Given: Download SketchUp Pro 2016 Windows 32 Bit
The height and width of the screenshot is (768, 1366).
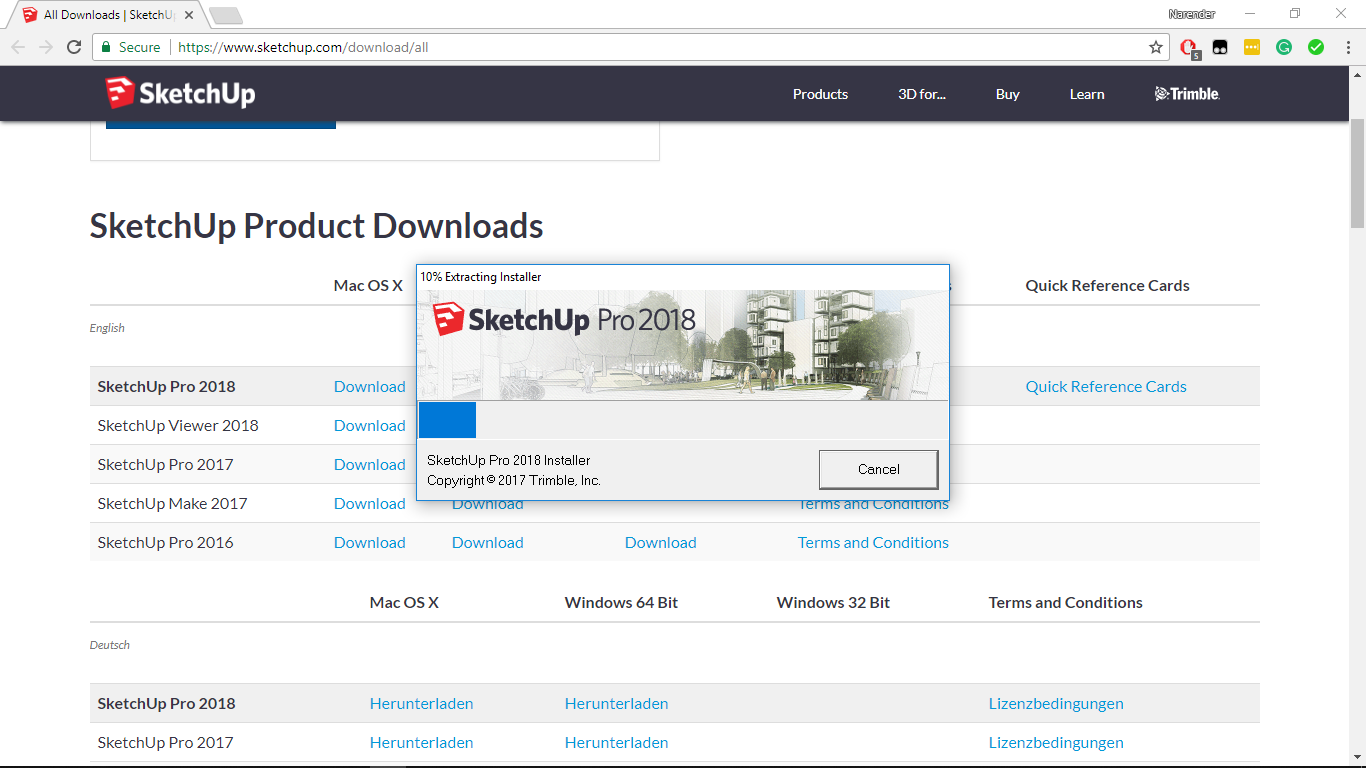Looking at the screenshot, I should click(x=661, y=542).
